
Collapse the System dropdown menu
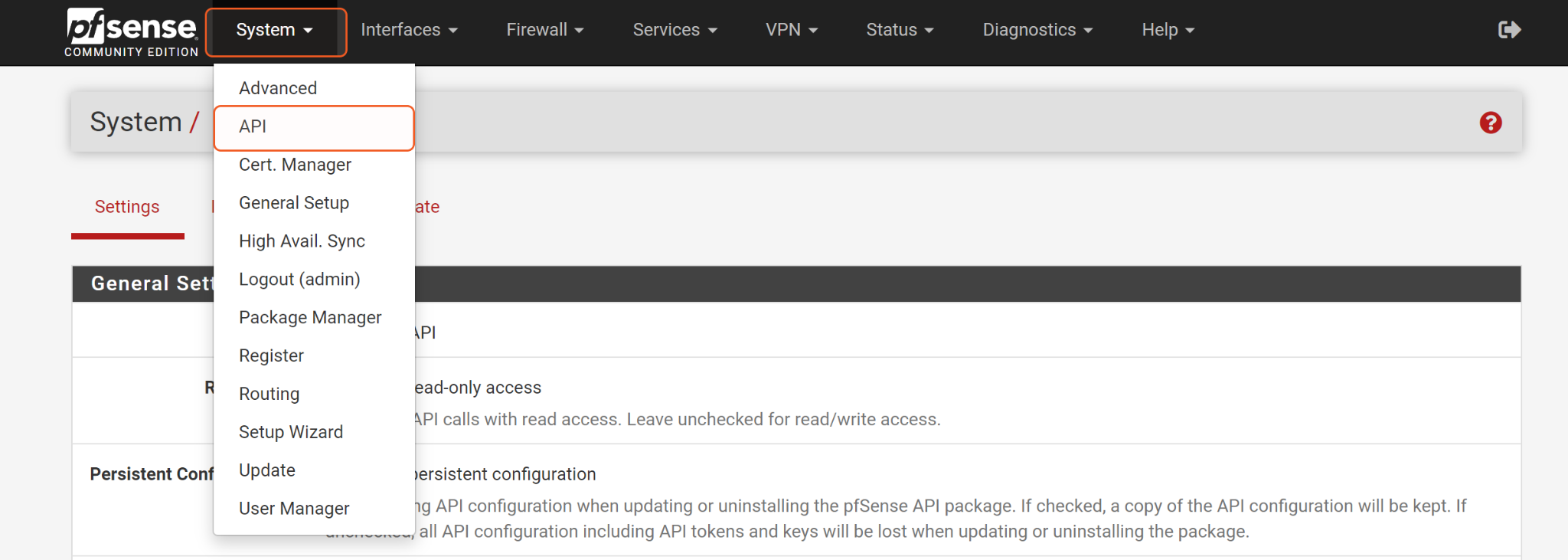pyautogui.click(x=275, y=31)
